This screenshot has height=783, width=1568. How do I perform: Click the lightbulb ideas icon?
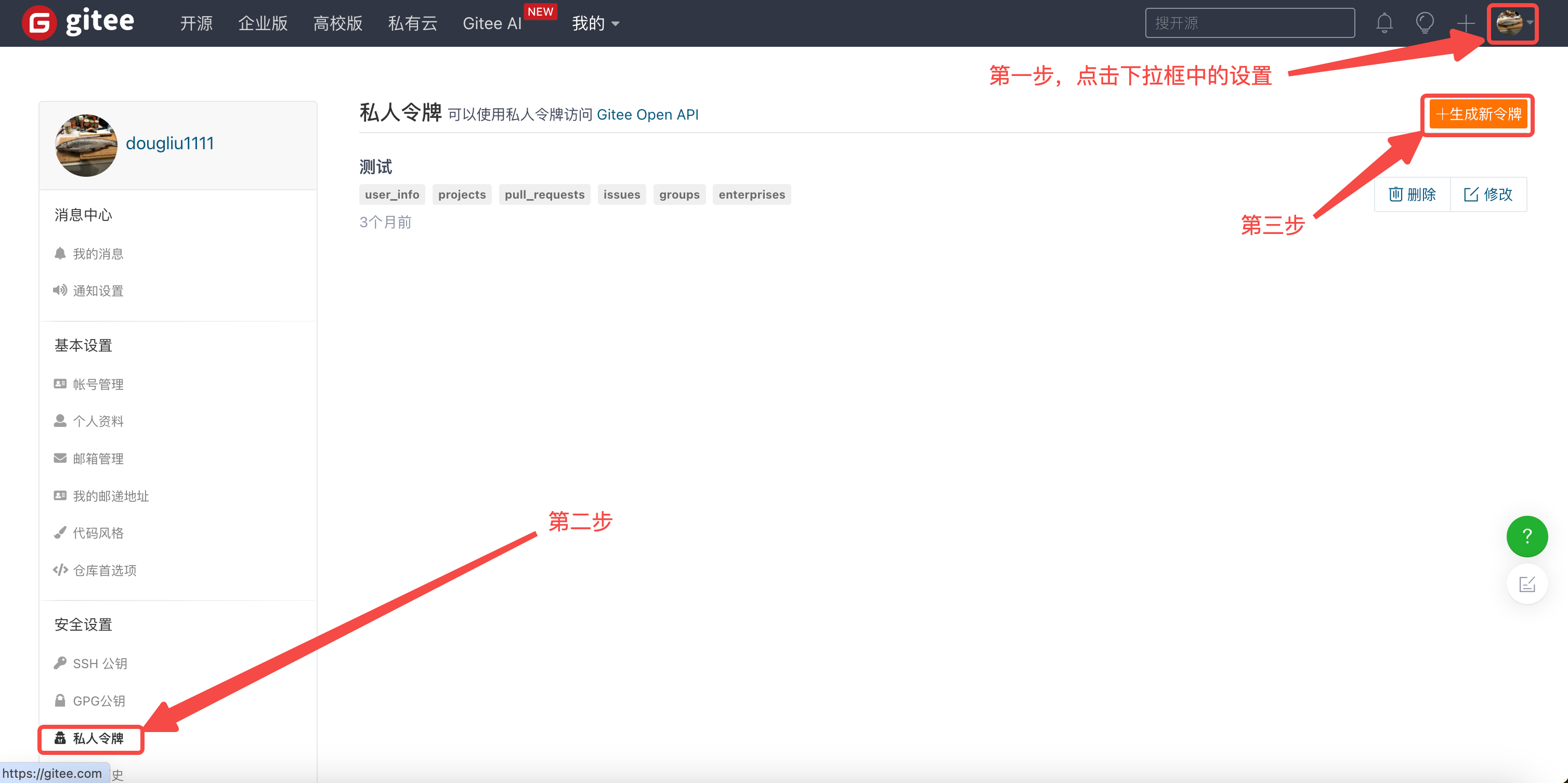(x=1425, y=23)
